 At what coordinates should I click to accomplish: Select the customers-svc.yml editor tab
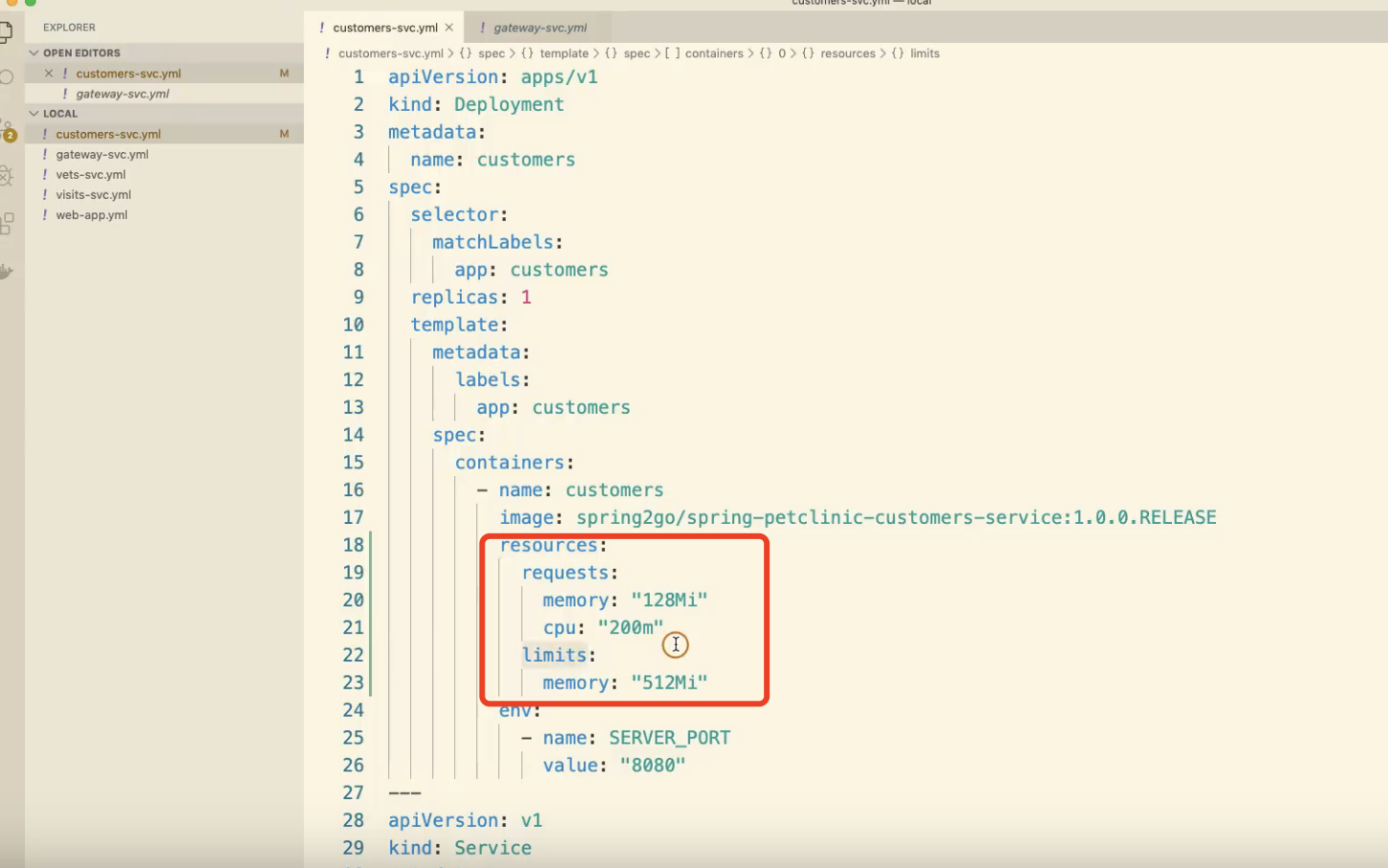tap(384, 28)
